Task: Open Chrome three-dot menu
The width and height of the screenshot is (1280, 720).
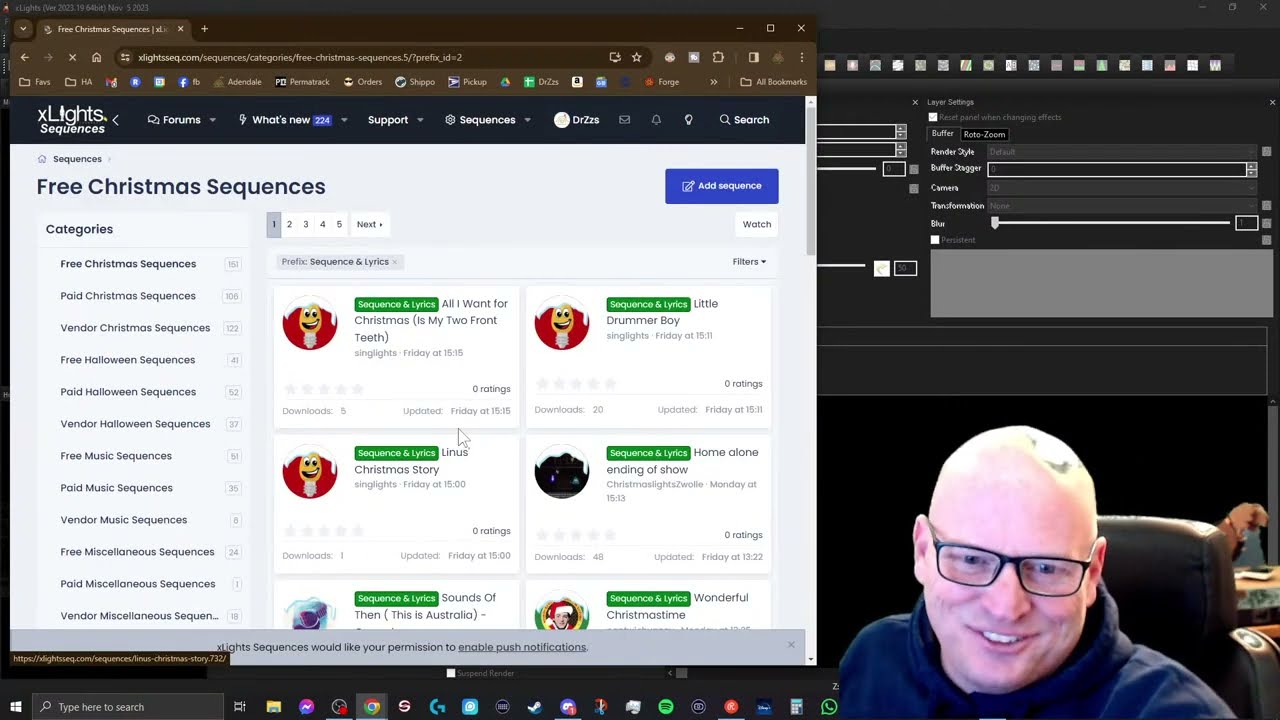Action: pos(801,57)
